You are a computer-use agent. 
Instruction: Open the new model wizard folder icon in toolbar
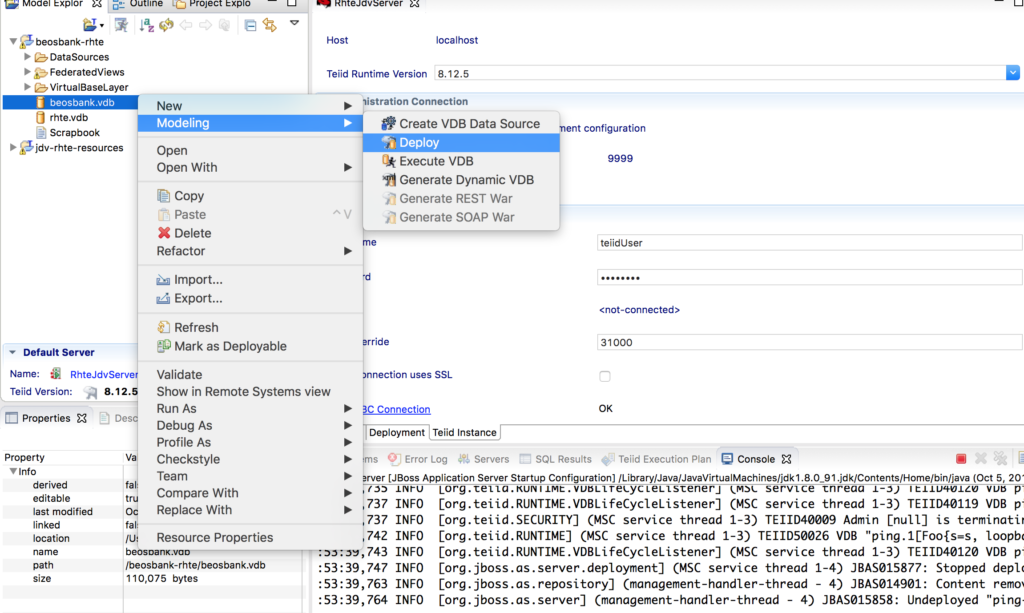[x=88, y=25]
